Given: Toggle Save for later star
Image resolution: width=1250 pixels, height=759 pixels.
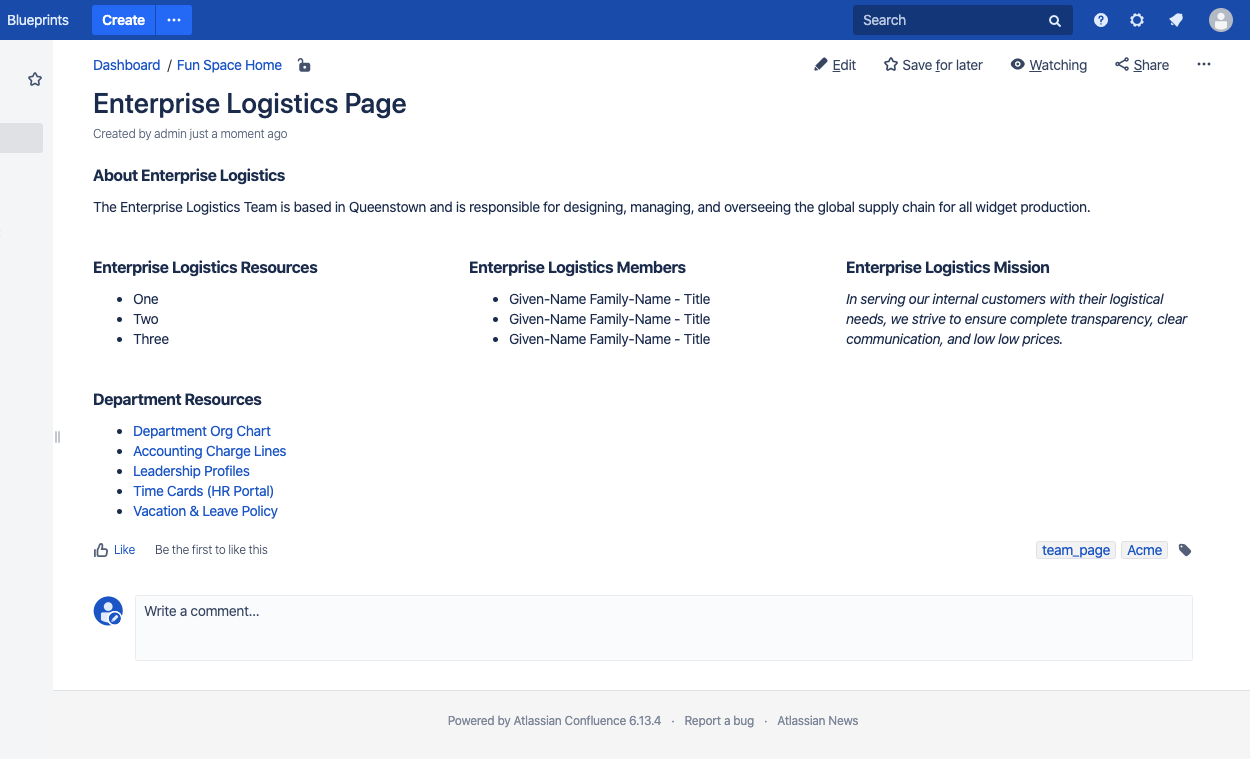Looking at the screenshot, I should 933,65.
